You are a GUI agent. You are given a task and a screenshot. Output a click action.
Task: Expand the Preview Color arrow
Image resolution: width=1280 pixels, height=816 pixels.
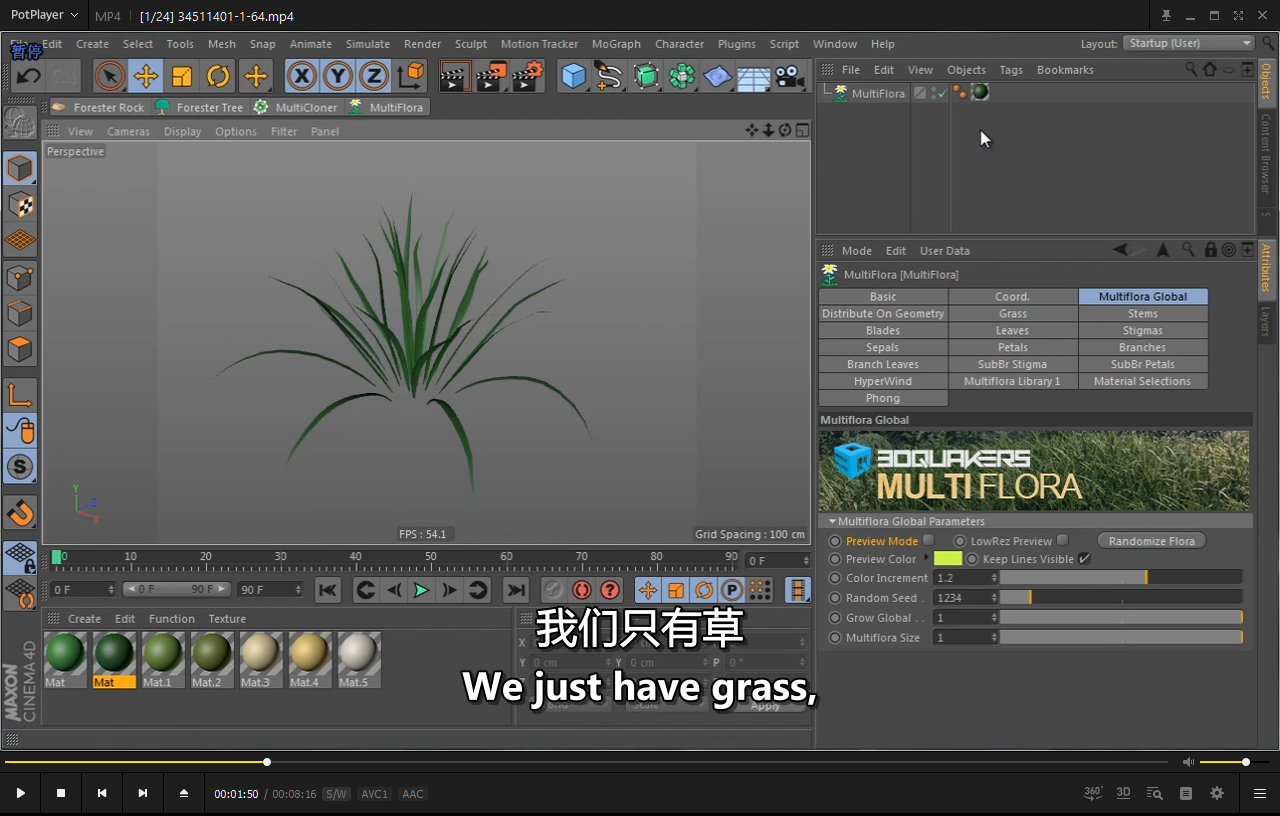pos(926,559)
